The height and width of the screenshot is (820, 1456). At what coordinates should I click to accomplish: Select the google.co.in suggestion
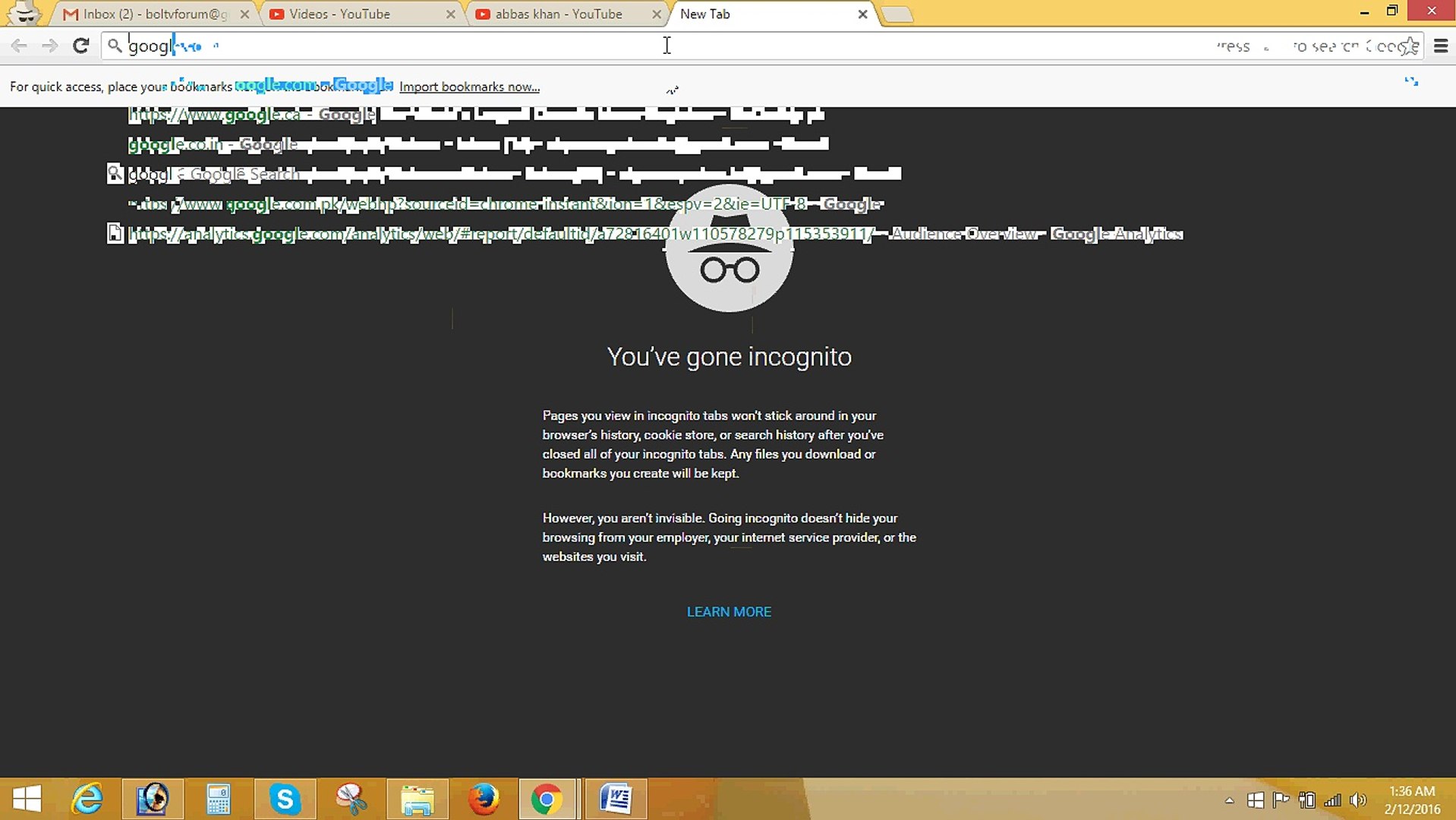(213, 143)
